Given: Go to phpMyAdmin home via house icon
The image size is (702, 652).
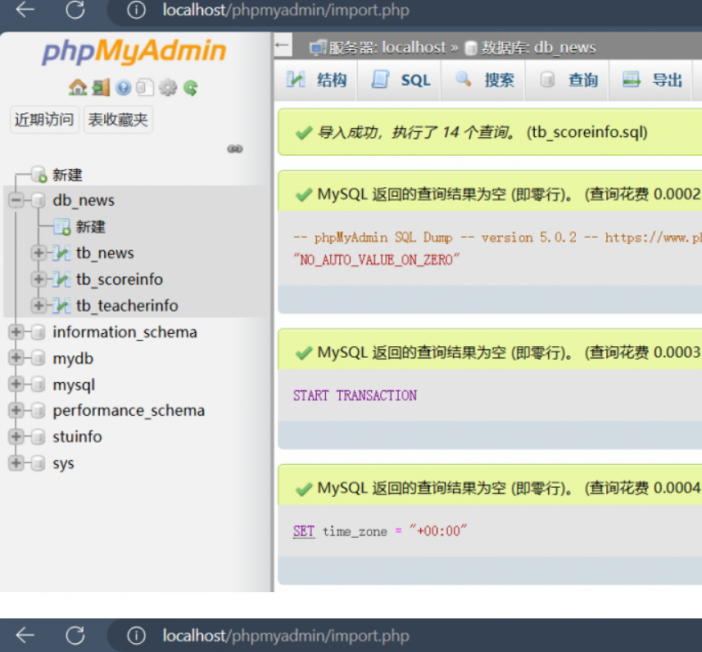Looking at the screenshot, I should tap(78, 87).
